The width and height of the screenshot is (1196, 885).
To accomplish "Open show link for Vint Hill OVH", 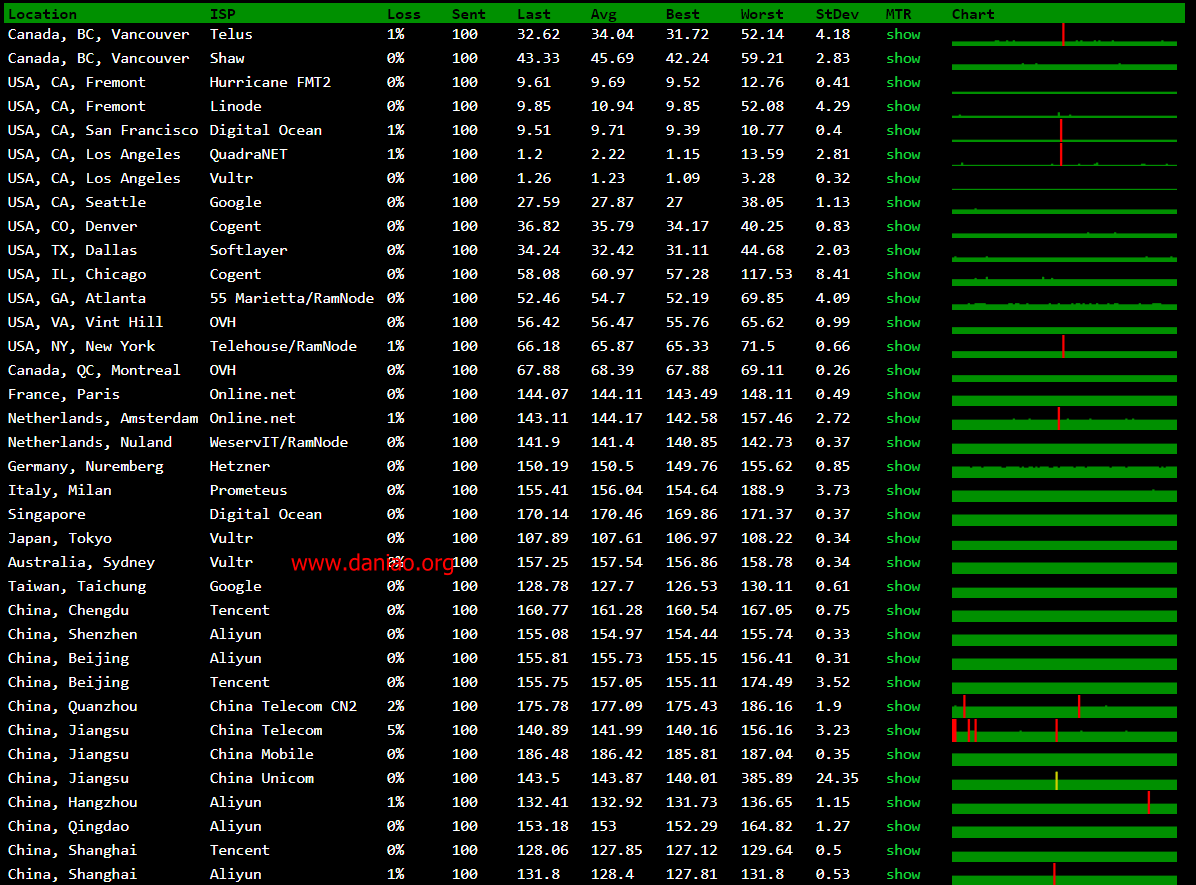I will pos(903,323).
